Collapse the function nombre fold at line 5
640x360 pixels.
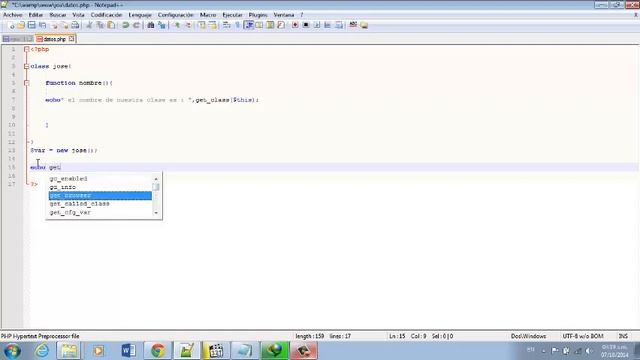(x=27, y=83)
